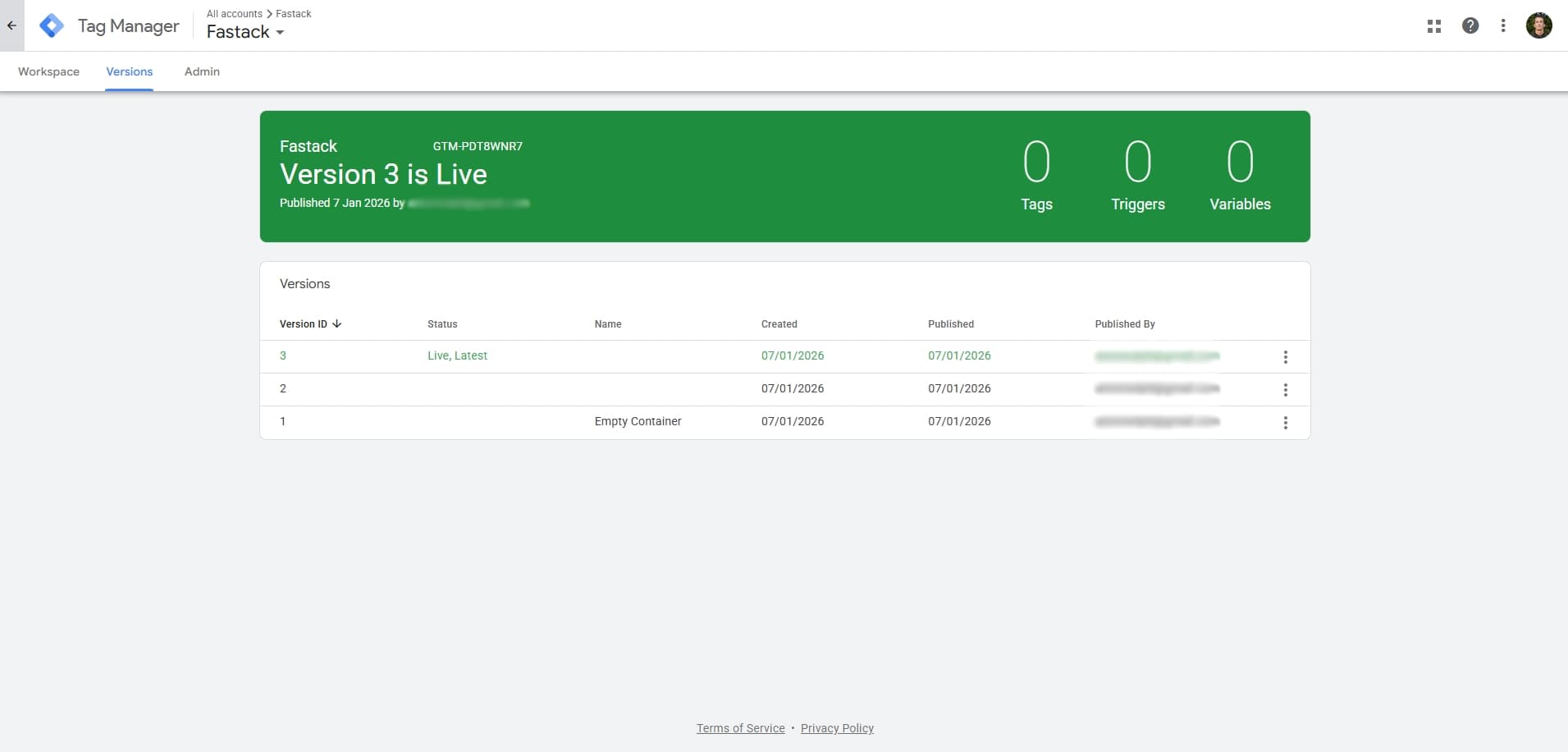Click version 2 published date
Viewport: 1568px width, 752px height.
click(x=959, y=388)
